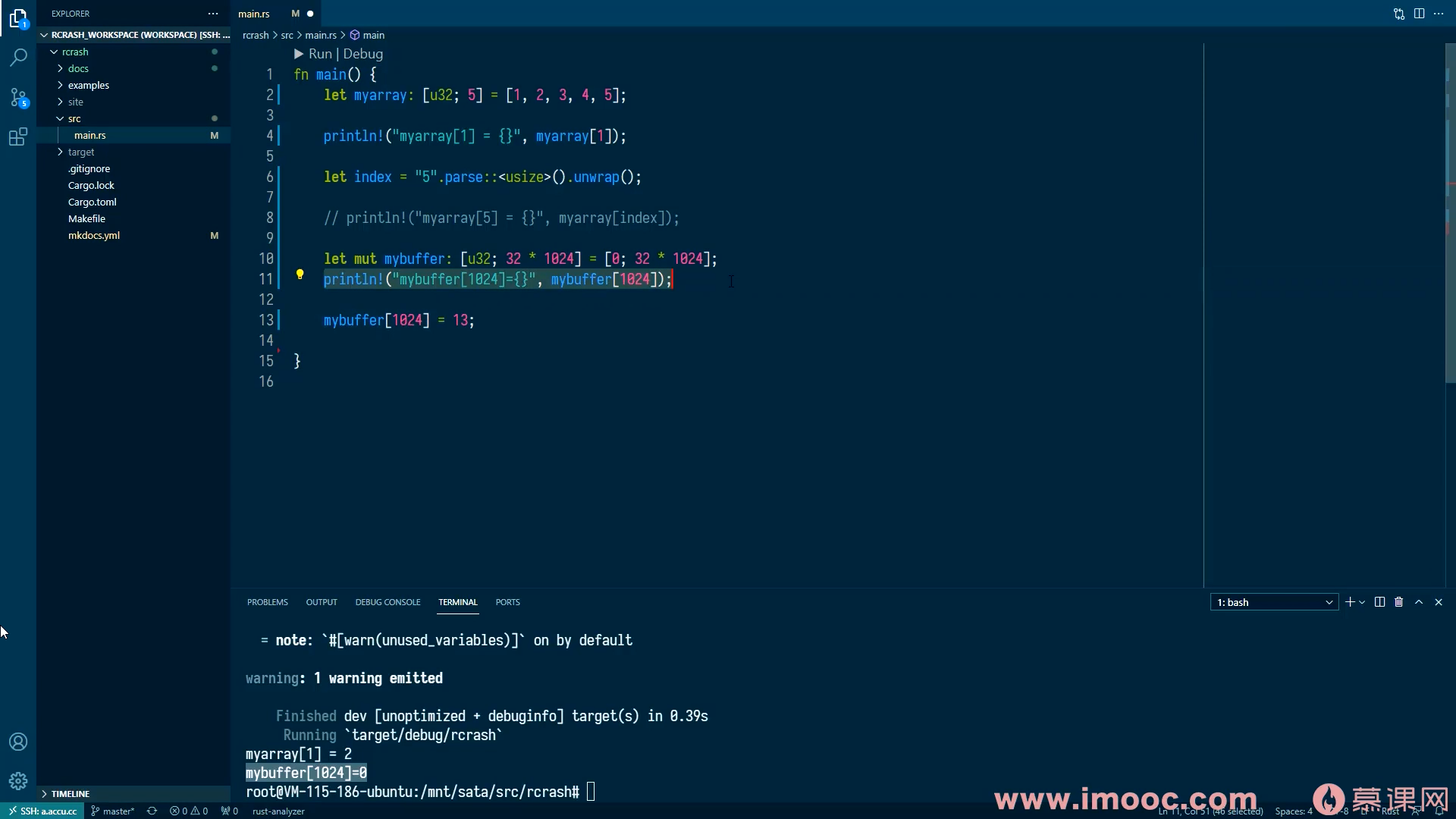This screenshot has height=819, width=1456.
Task: Open the terminal selector 1: bash
Action: coord(1274,602)
